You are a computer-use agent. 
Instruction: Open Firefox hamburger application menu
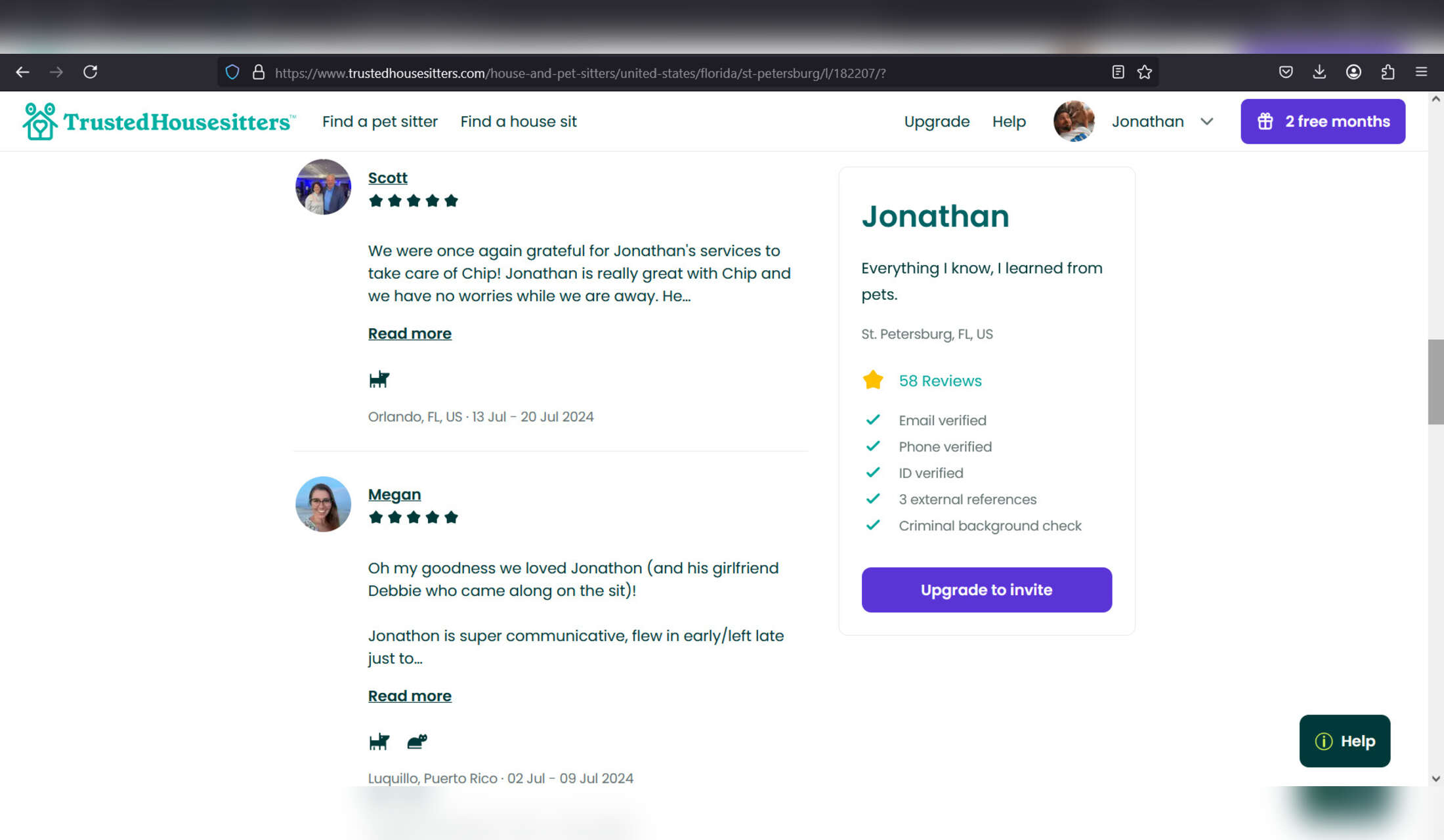point(1421,72)
